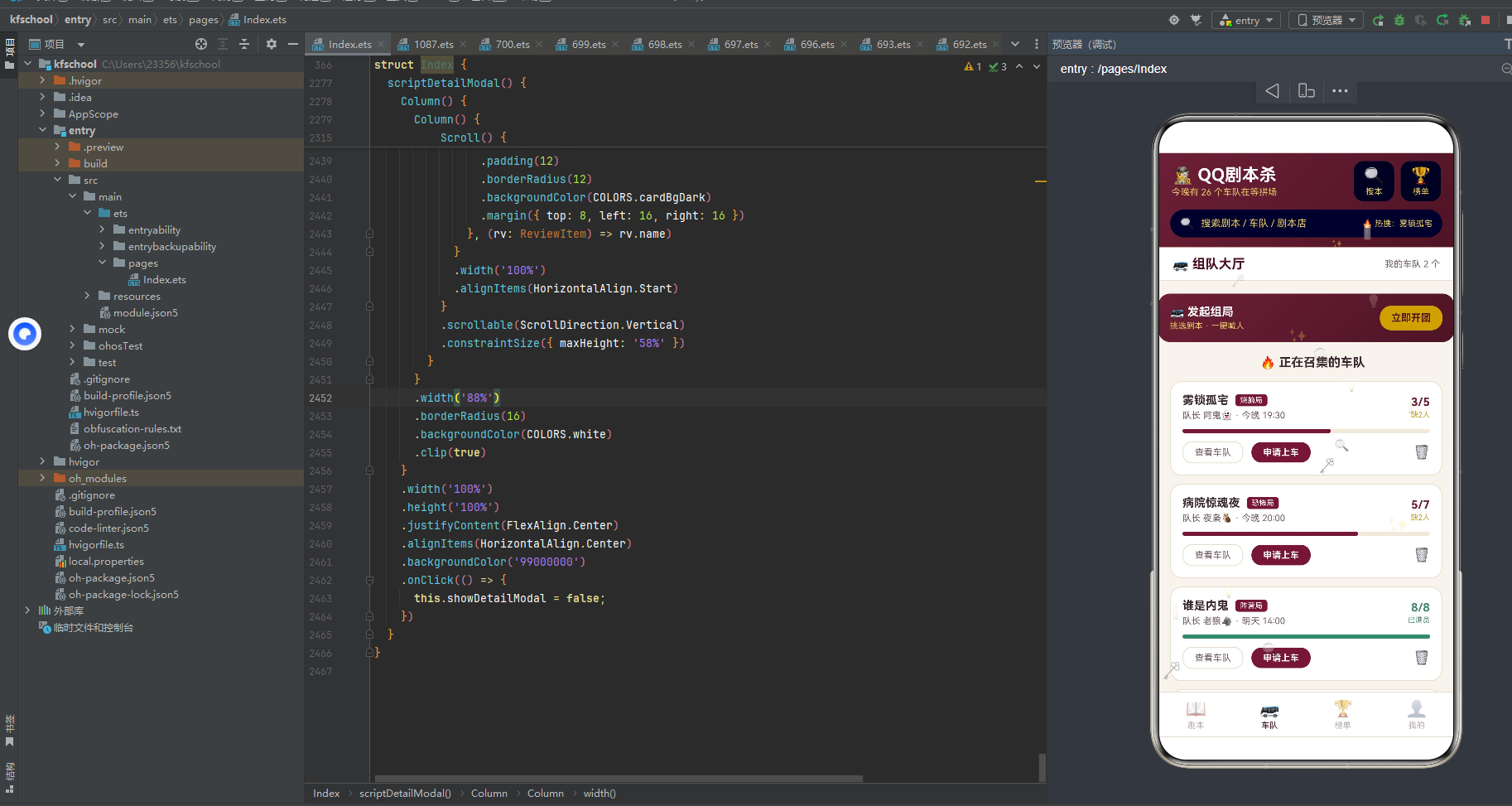1512x806 pixels.
Task: Switch to 700.ets editor tab
Action: [513, 45]
